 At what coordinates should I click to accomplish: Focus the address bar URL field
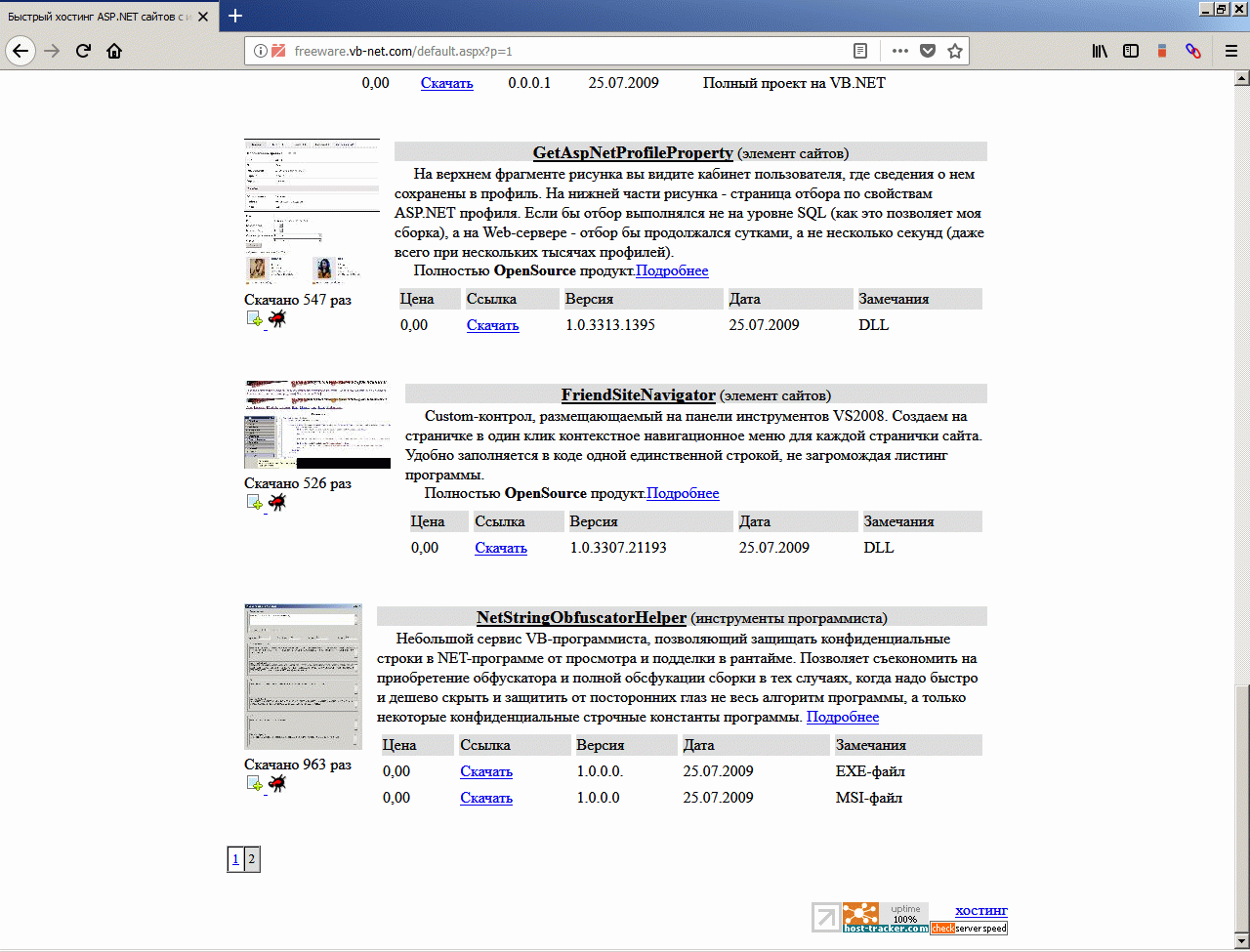(x=566, y=51)
